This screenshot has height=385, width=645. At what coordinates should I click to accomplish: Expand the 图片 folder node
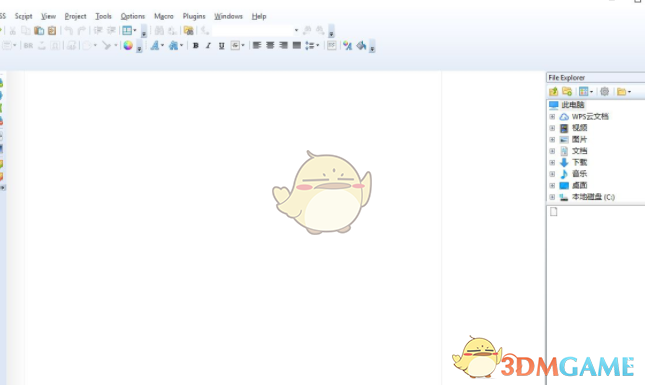pos(552,140)
